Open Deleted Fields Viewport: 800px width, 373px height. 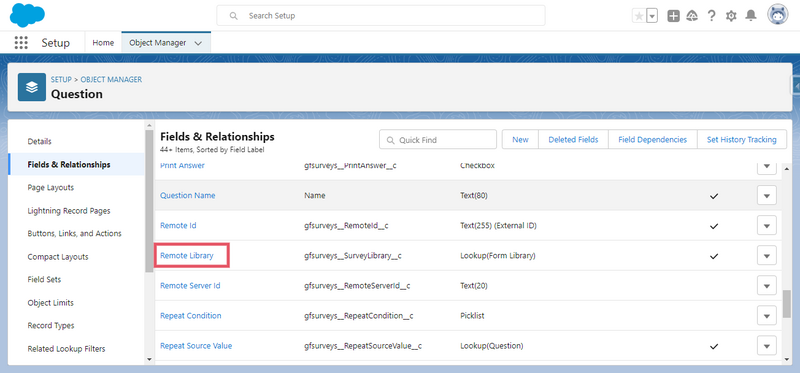[573, 139]
